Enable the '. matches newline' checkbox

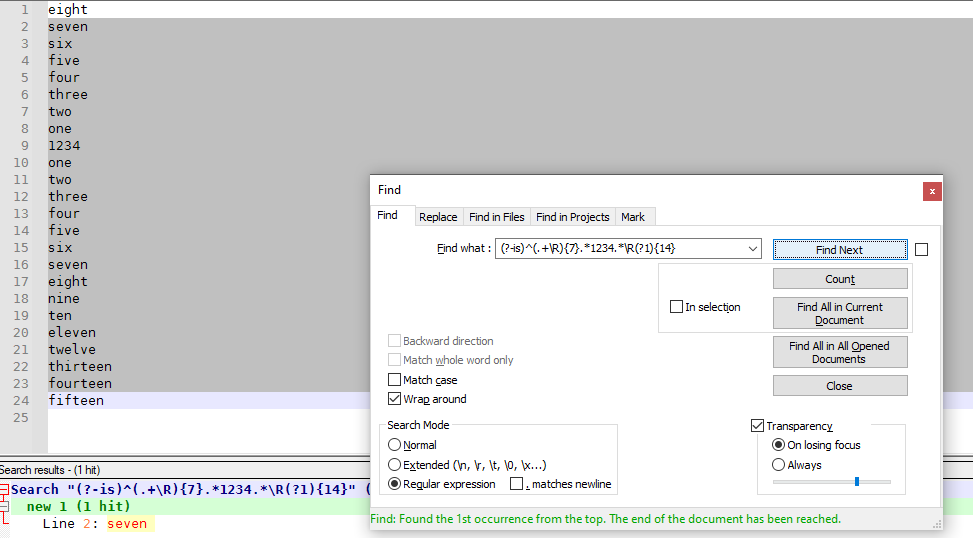coord(516,483)
